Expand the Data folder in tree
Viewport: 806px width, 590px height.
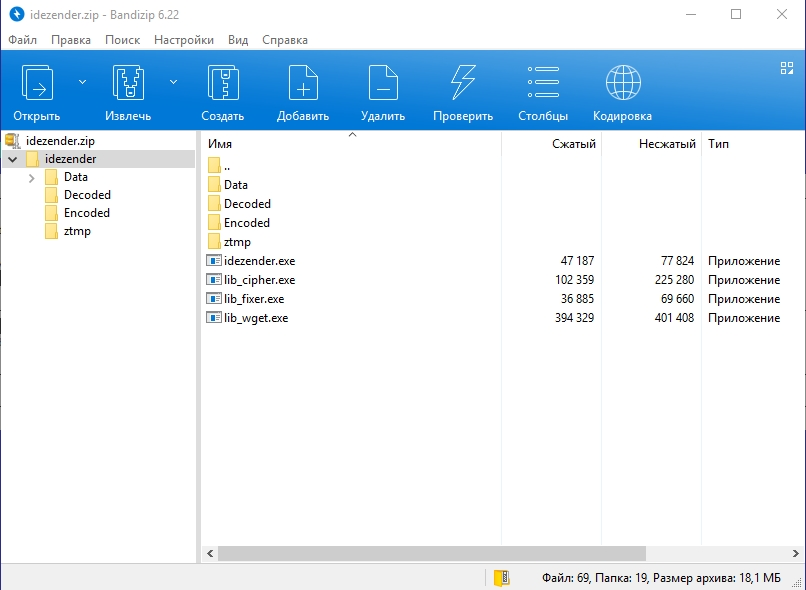pos(32,178)
